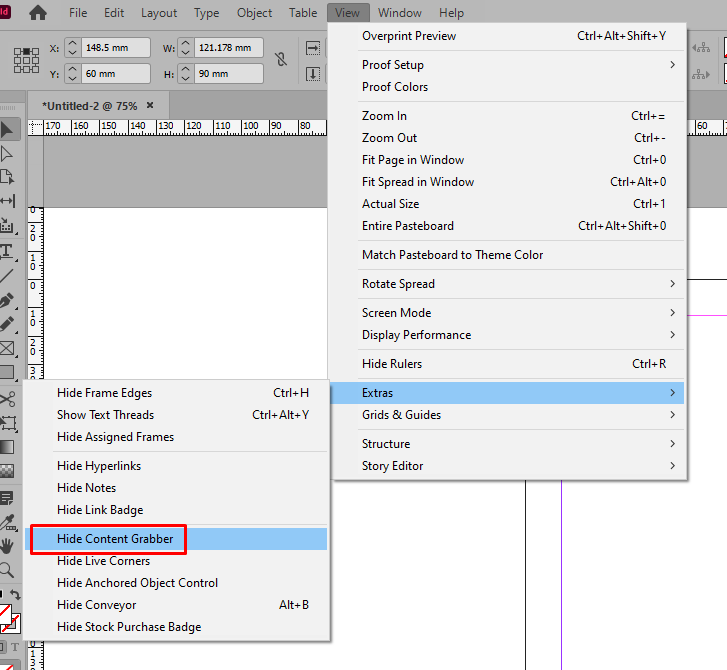Choose Zoom In
The image size is (727, 670).
[x=509, y=116]
